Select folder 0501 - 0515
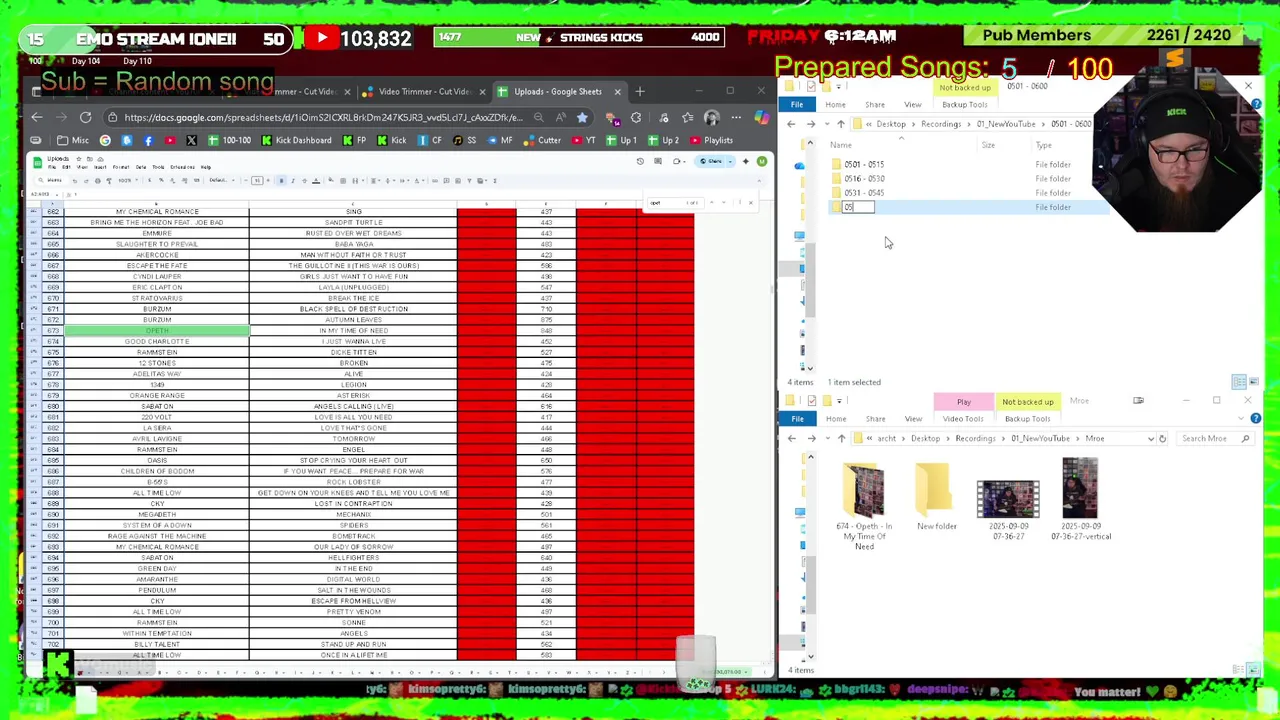 click(864, 164)
